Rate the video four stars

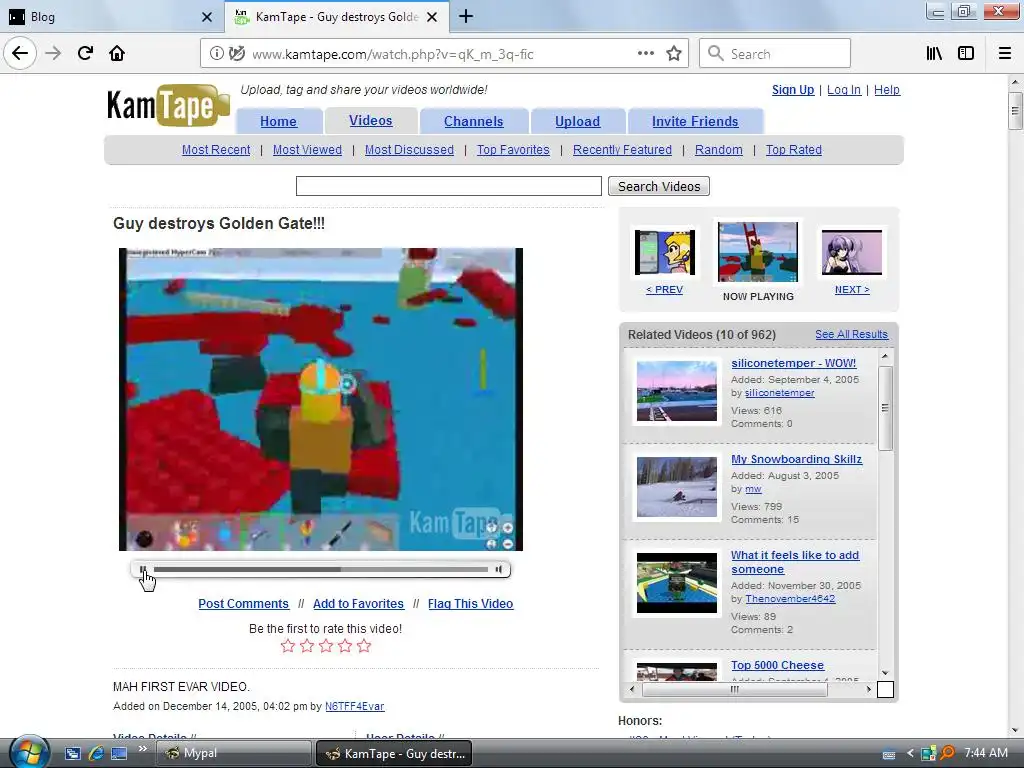click(345, 646)
